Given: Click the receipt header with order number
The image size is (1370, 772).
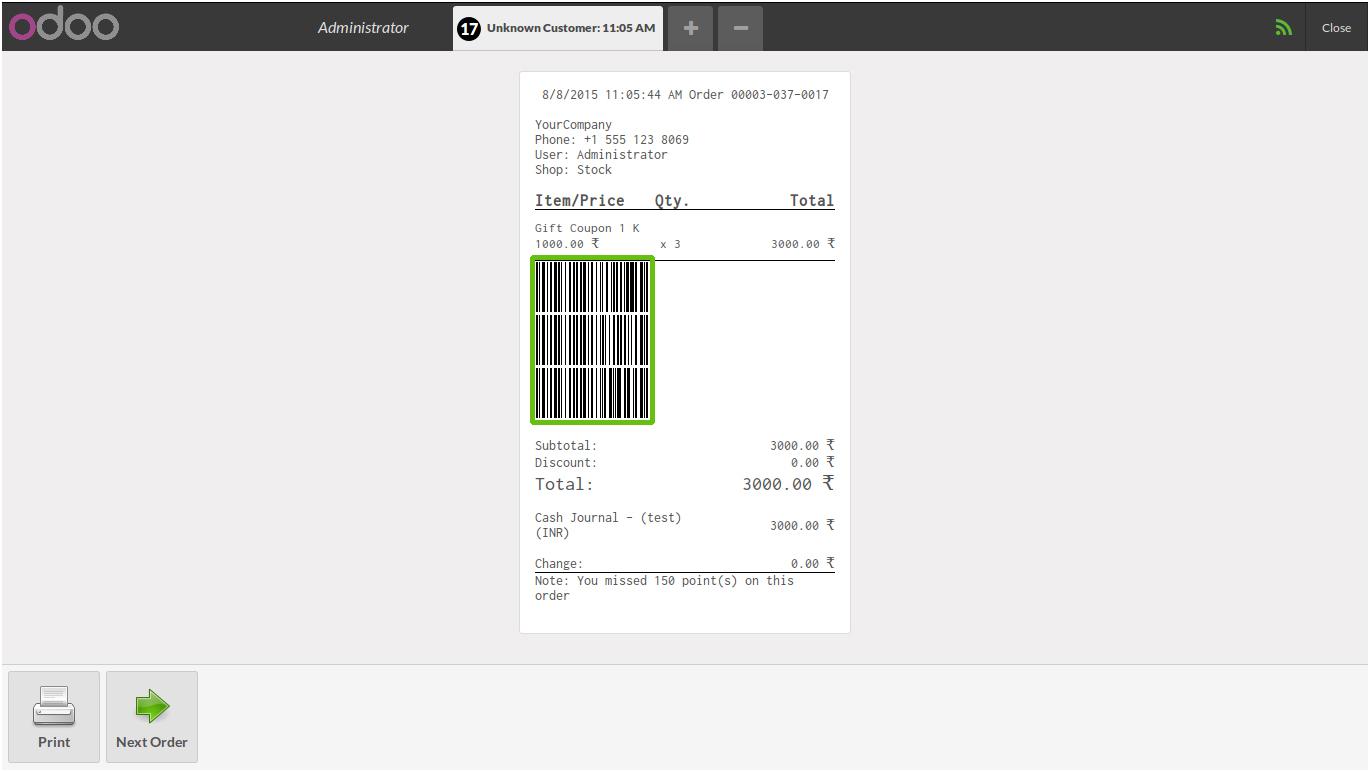Looking at the screenshot, I should click(685, 95).
